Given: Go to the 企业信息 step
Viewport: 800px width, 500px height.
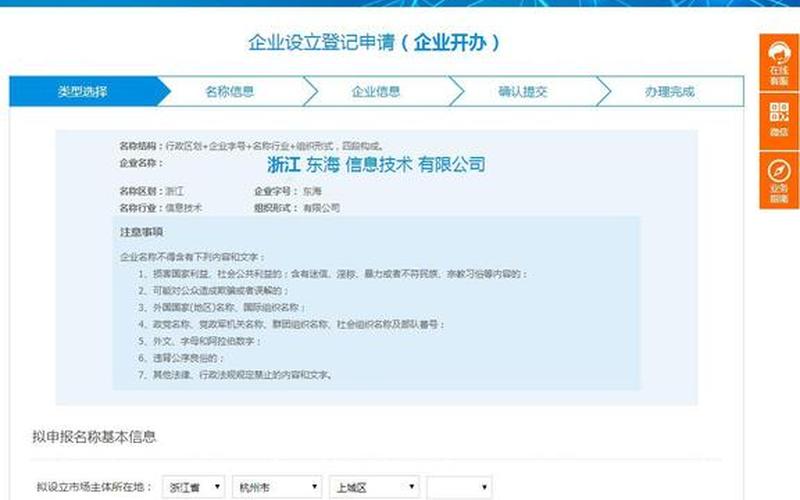Looking at the screenshot, I should pos(376,92).
